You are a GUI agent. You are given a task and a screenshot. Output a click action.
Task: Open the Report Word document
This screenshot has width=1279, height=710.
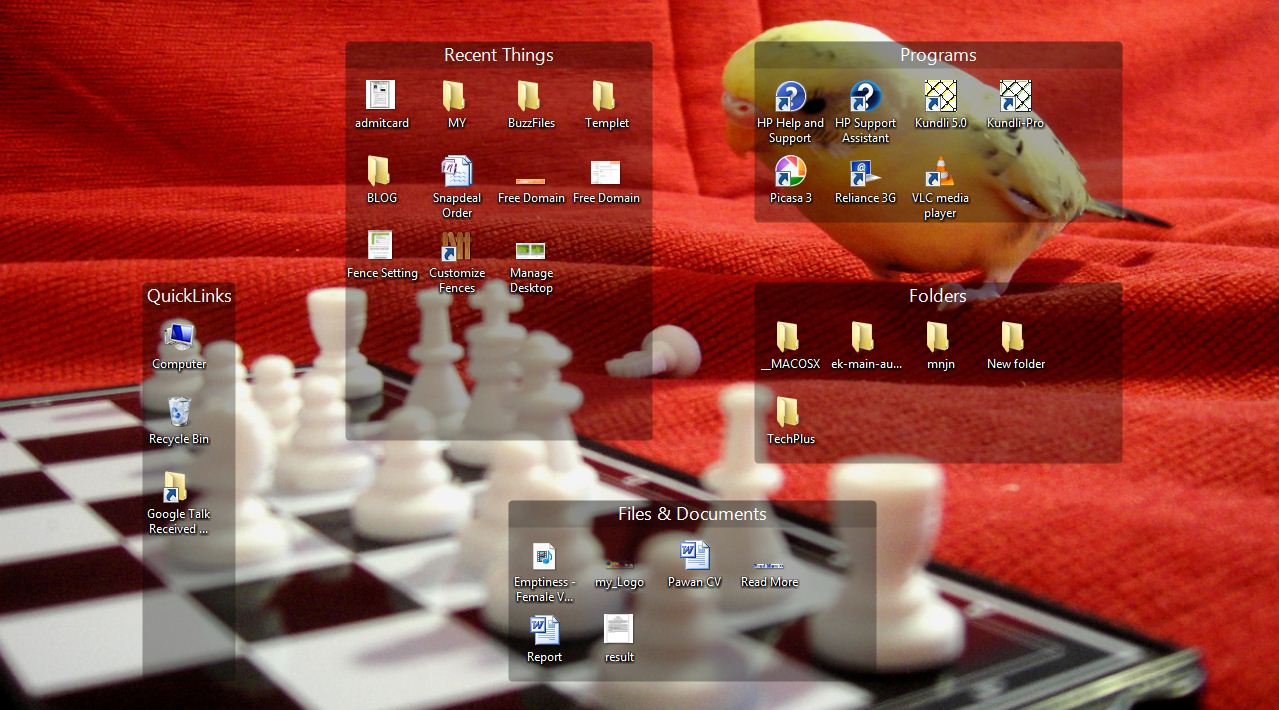click(x=544, y=630)
